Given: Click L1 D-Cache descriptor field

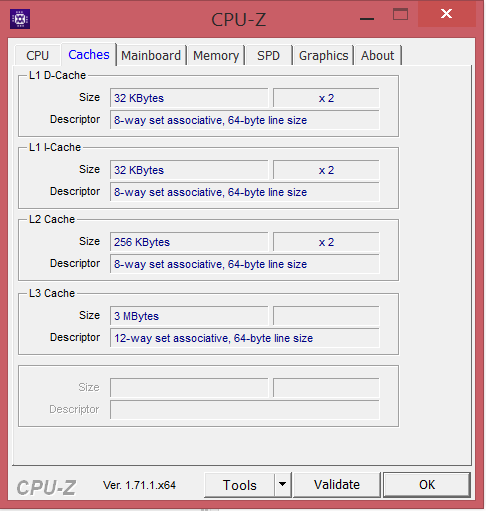Looking at the screenshot, I should (x=245, y=120).
